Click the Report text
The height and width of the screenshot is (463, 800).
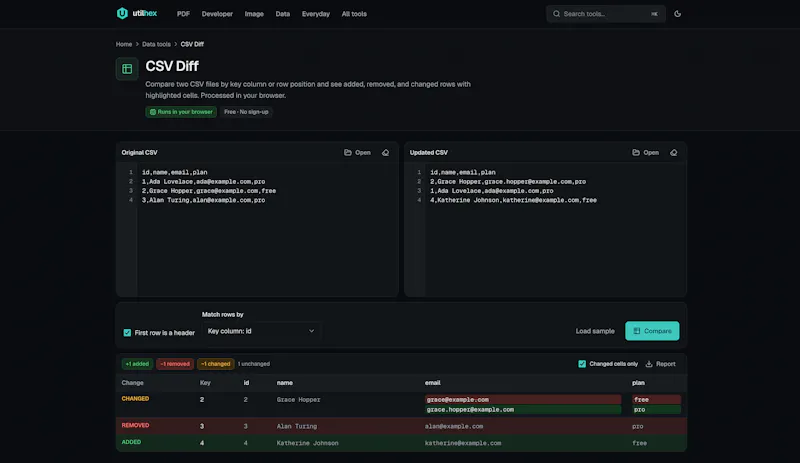coord(666,364)
